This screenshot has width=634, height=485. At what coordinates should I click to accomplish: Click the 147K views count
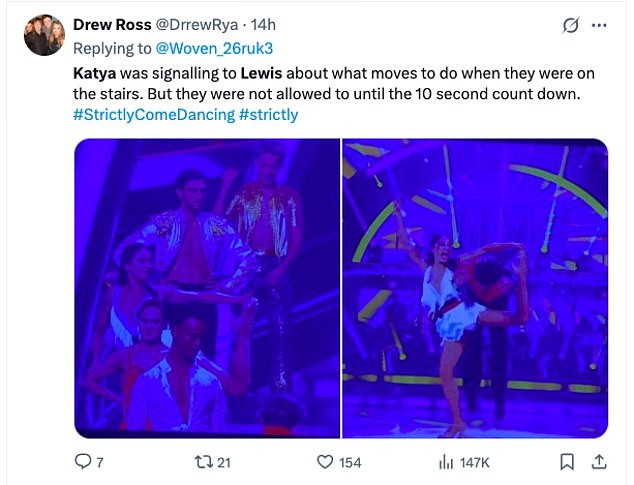475,462
